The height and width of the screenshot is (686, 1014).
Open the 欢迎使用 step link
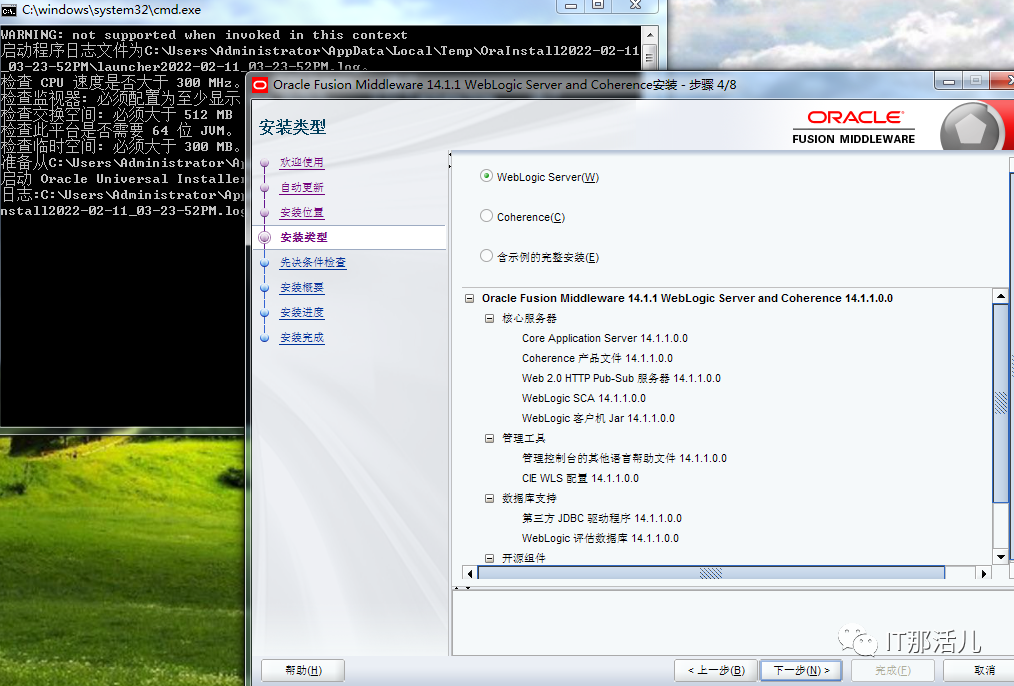[301, 162]
